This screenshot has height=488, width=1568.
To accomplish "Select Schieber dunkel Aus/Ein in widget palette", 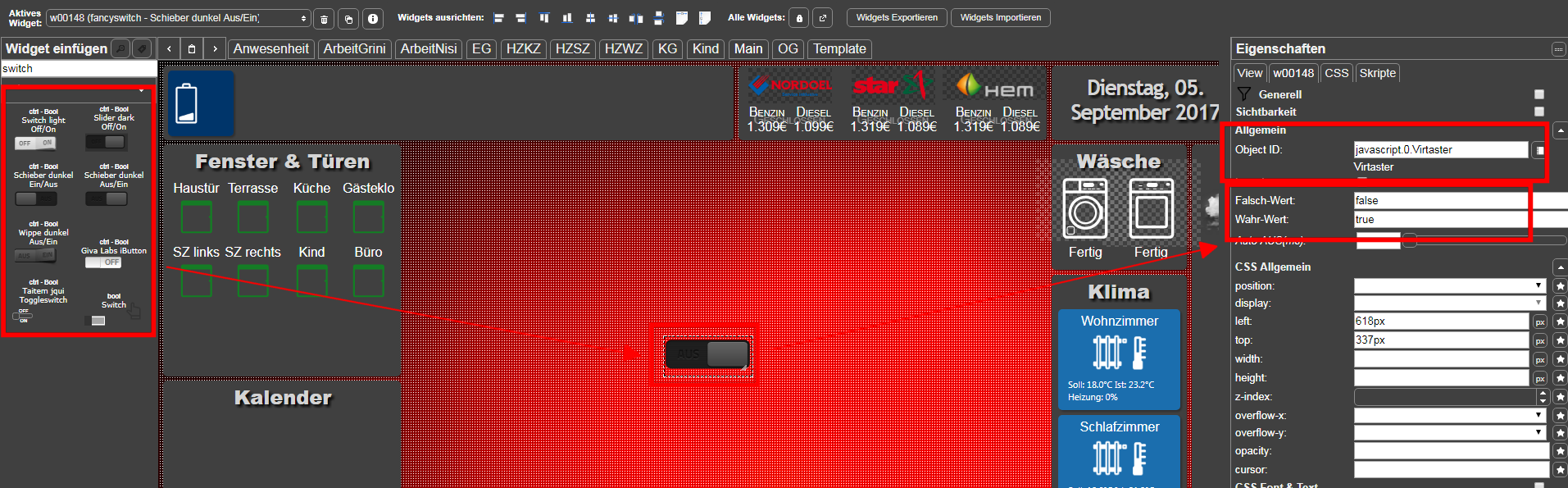I will (114, 185).
